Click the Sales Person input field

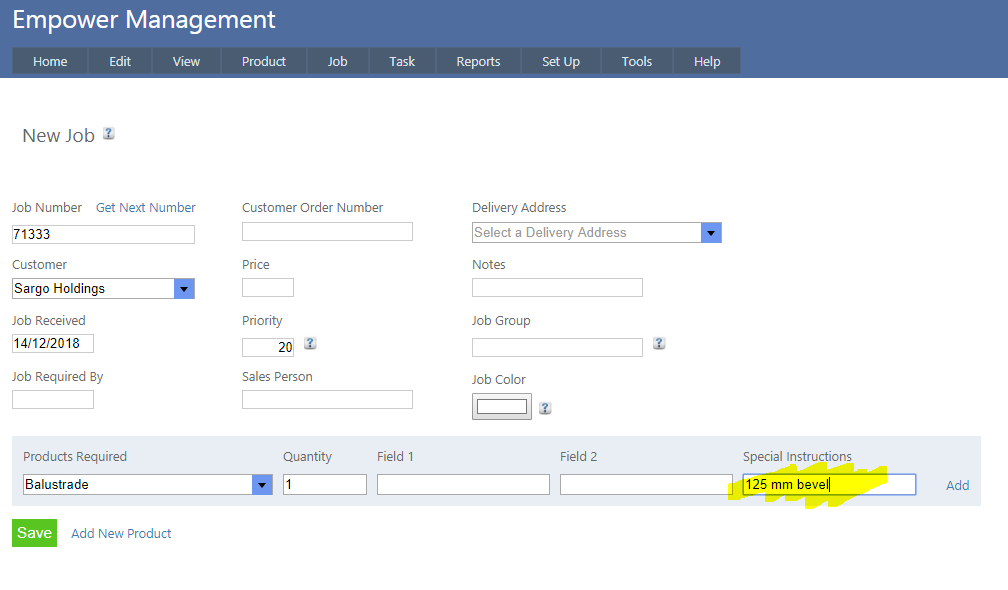coord(327,400)
